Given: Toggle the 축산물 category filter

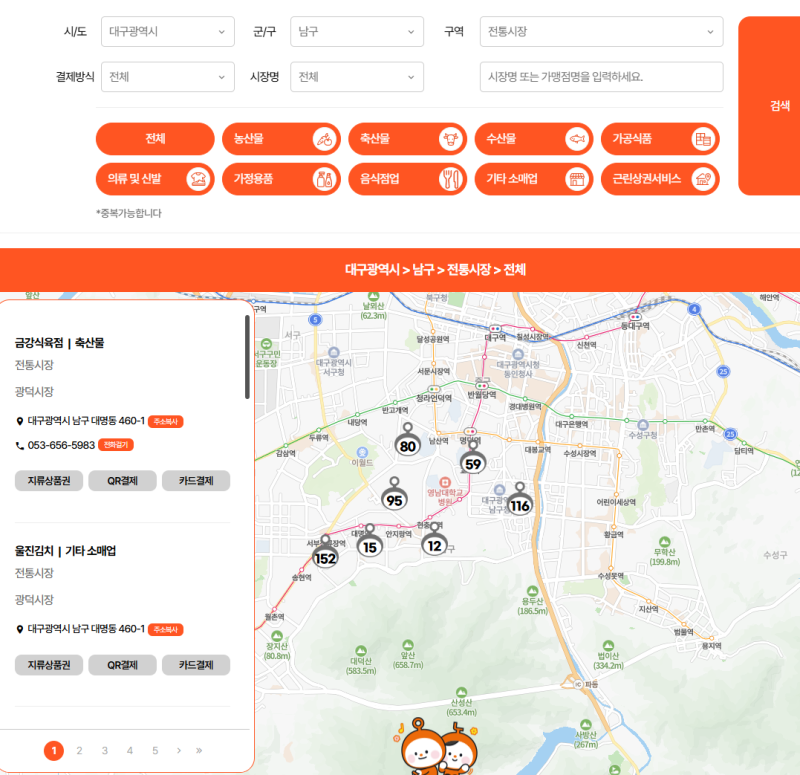Looking at the screenshot, I should 407,139.
